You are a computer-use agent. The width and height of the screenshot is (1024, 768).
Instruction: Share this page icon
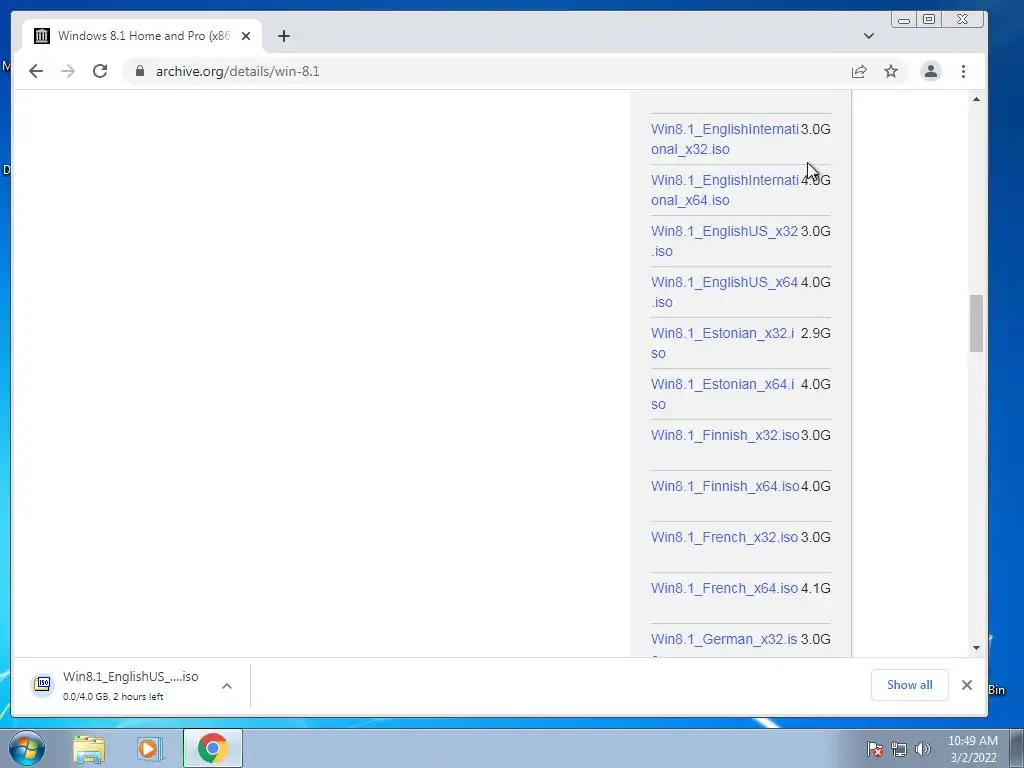point(859,71)
